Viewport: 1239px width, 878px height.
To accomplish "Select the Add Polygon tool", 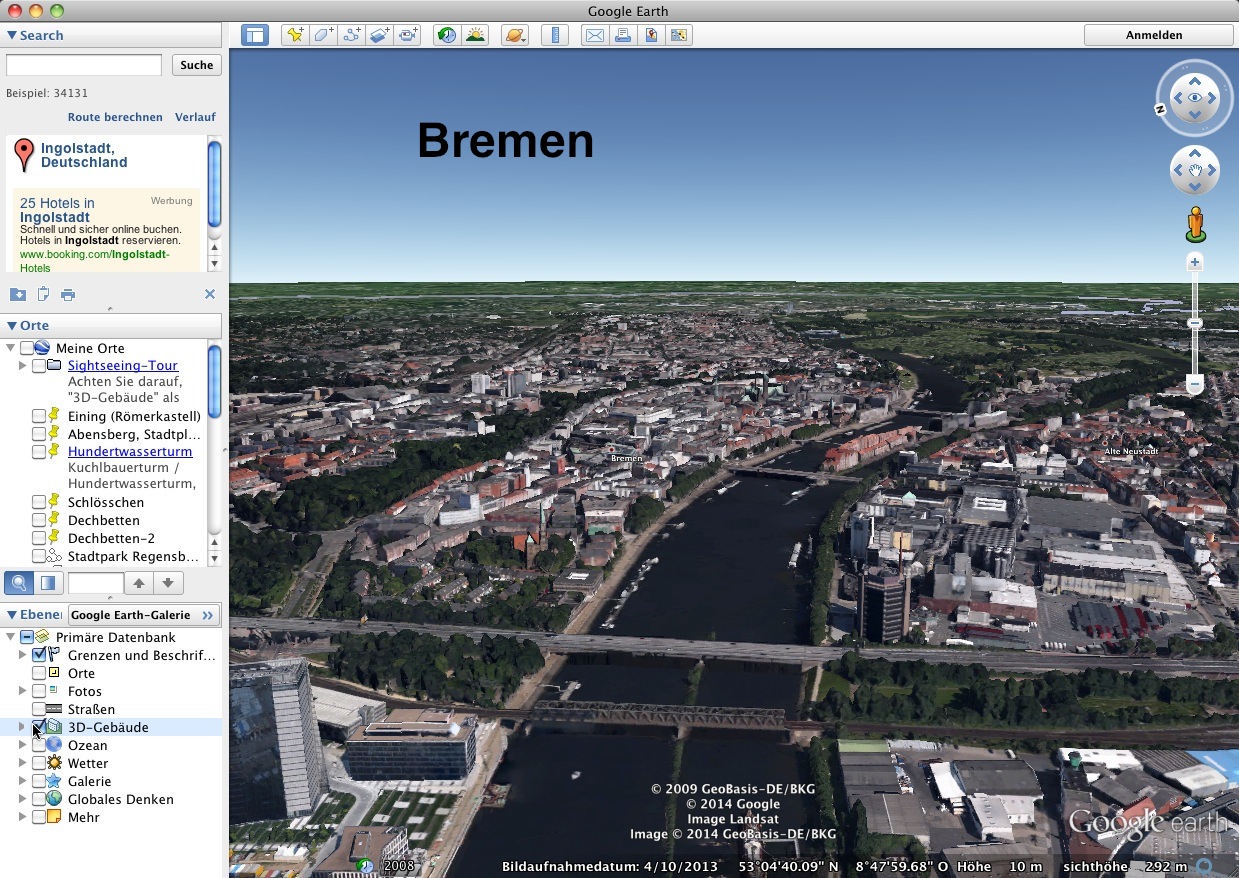I will (323, 35).
